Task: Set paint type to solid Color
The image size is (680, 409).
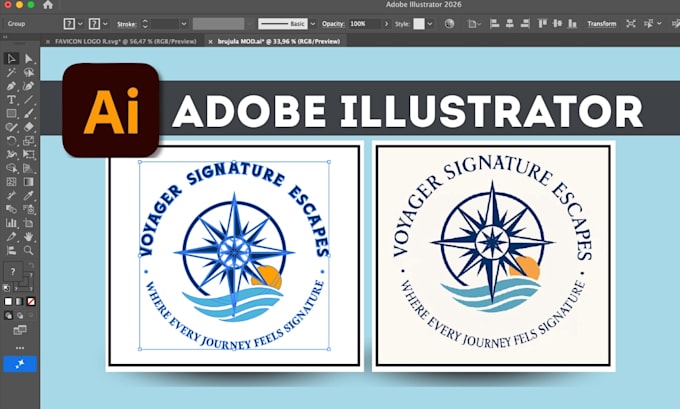Action: click(x=8, y=301)
